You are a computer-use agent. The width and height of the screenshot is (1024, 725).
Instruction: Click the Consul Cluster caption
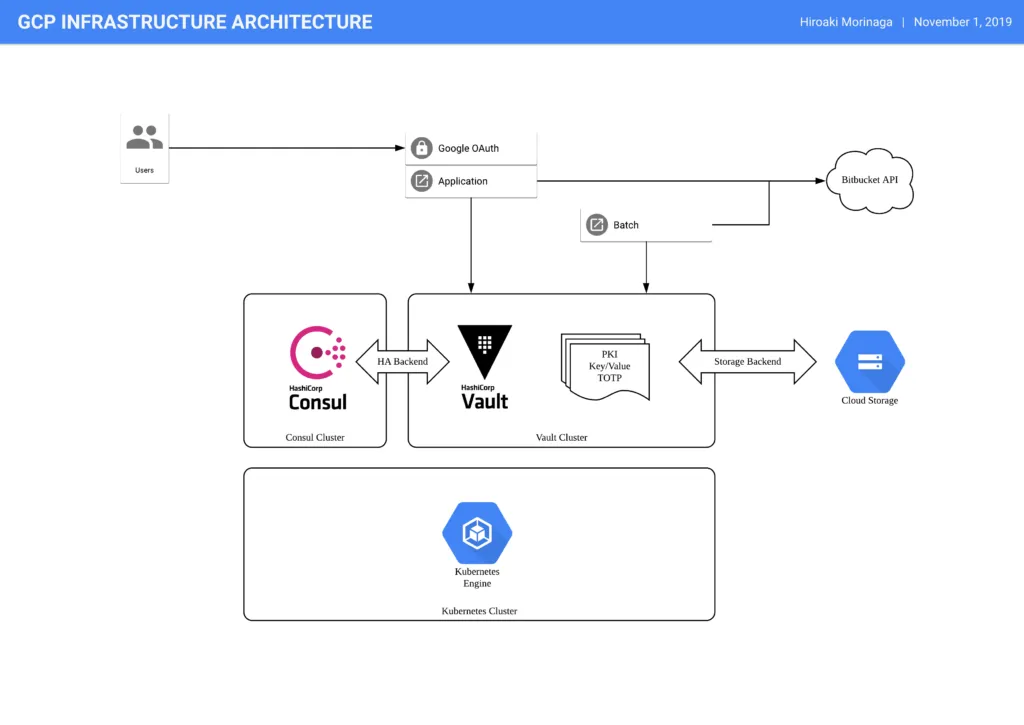pyautogui.click(x=315, y=437)
